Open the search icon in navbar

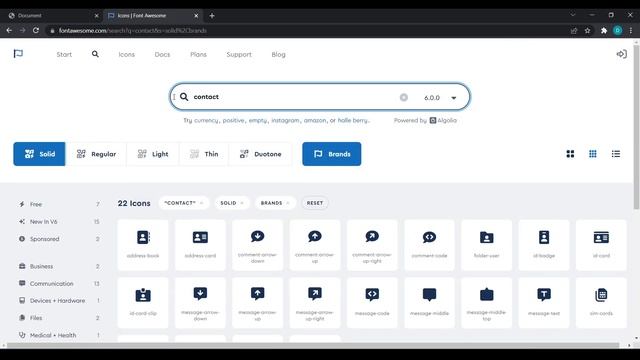click(x=95, y=54)
